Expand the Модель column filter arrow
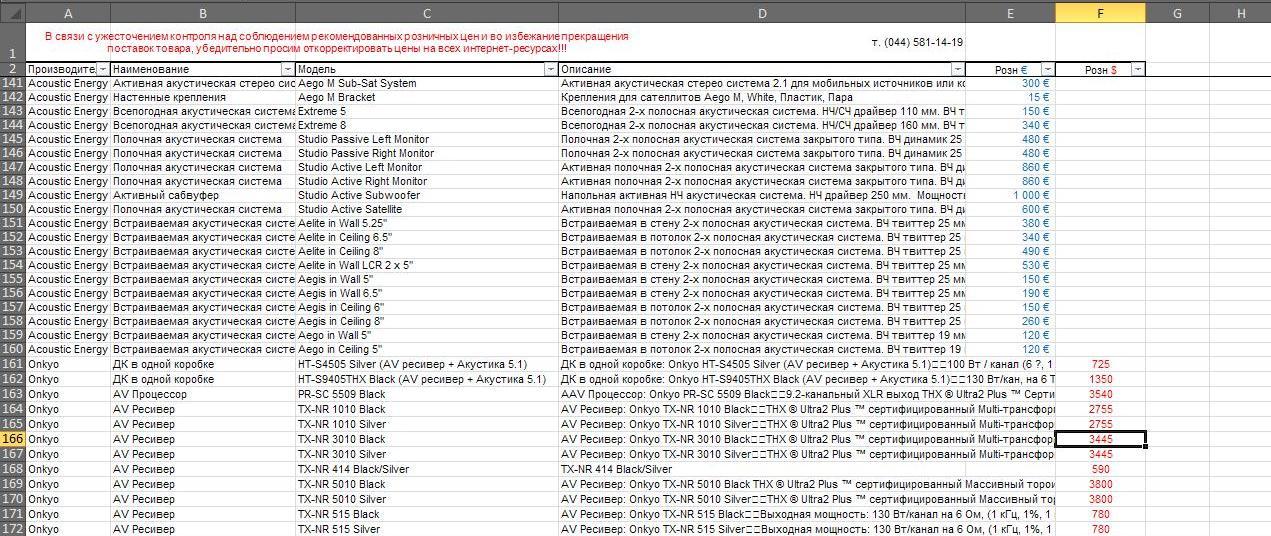 (x=550, y=70)
